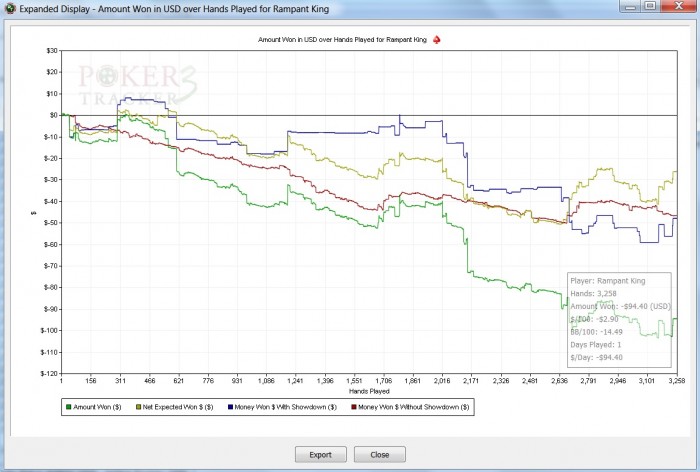Click the '2,016' tick label on horizontal axis

(442, 381)
